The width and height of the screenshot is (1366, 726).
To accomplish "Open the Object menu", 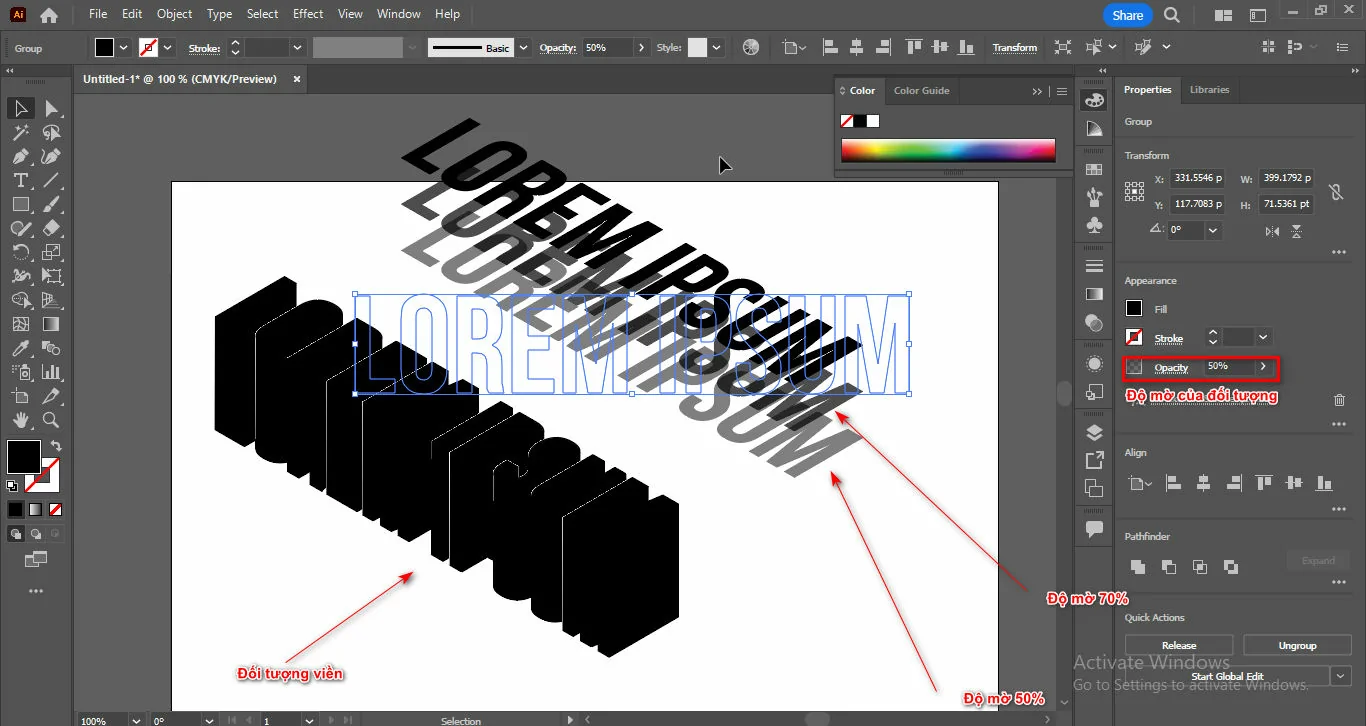I will [174, 14].
